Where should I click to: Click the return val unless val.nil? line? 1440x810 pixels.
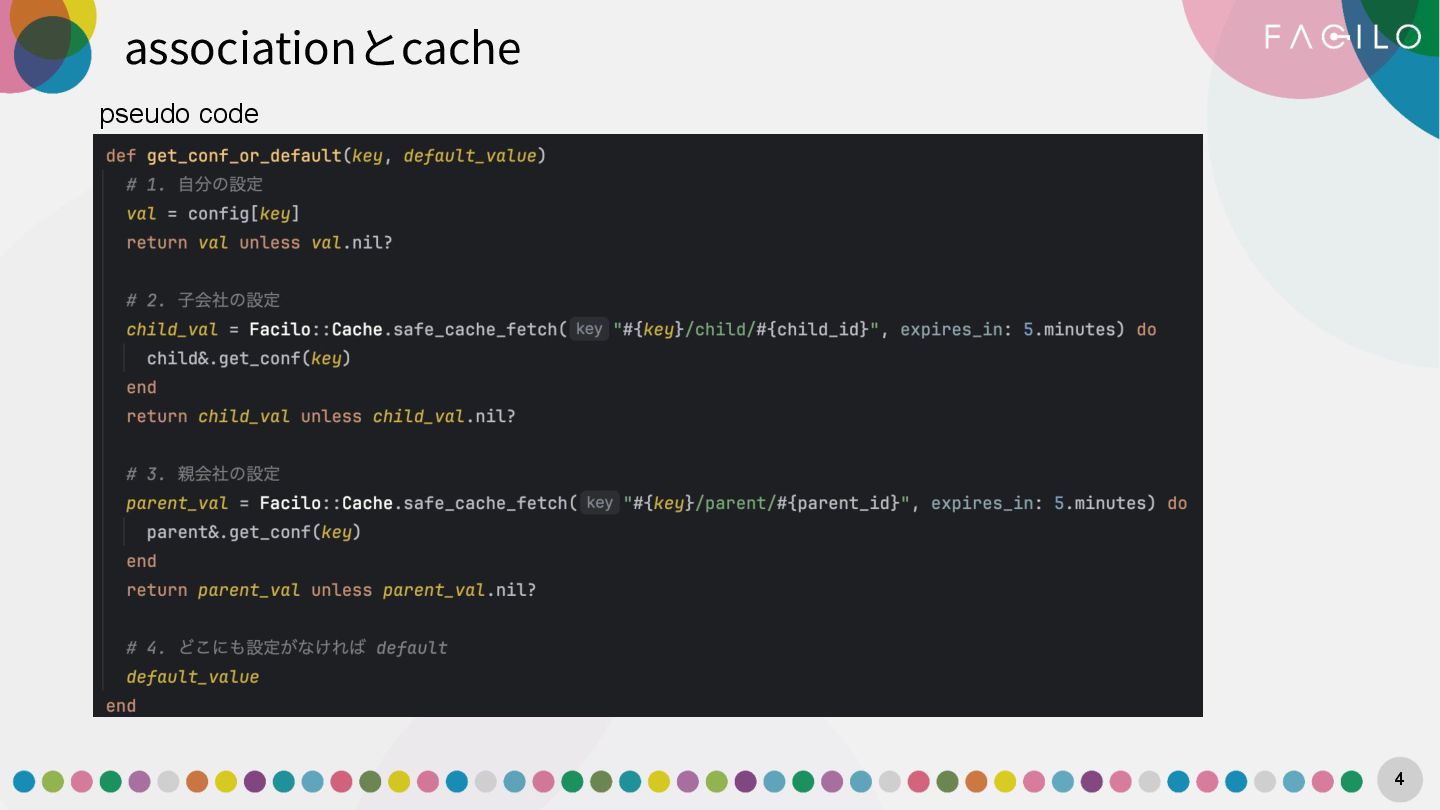(x=259, y=243)
